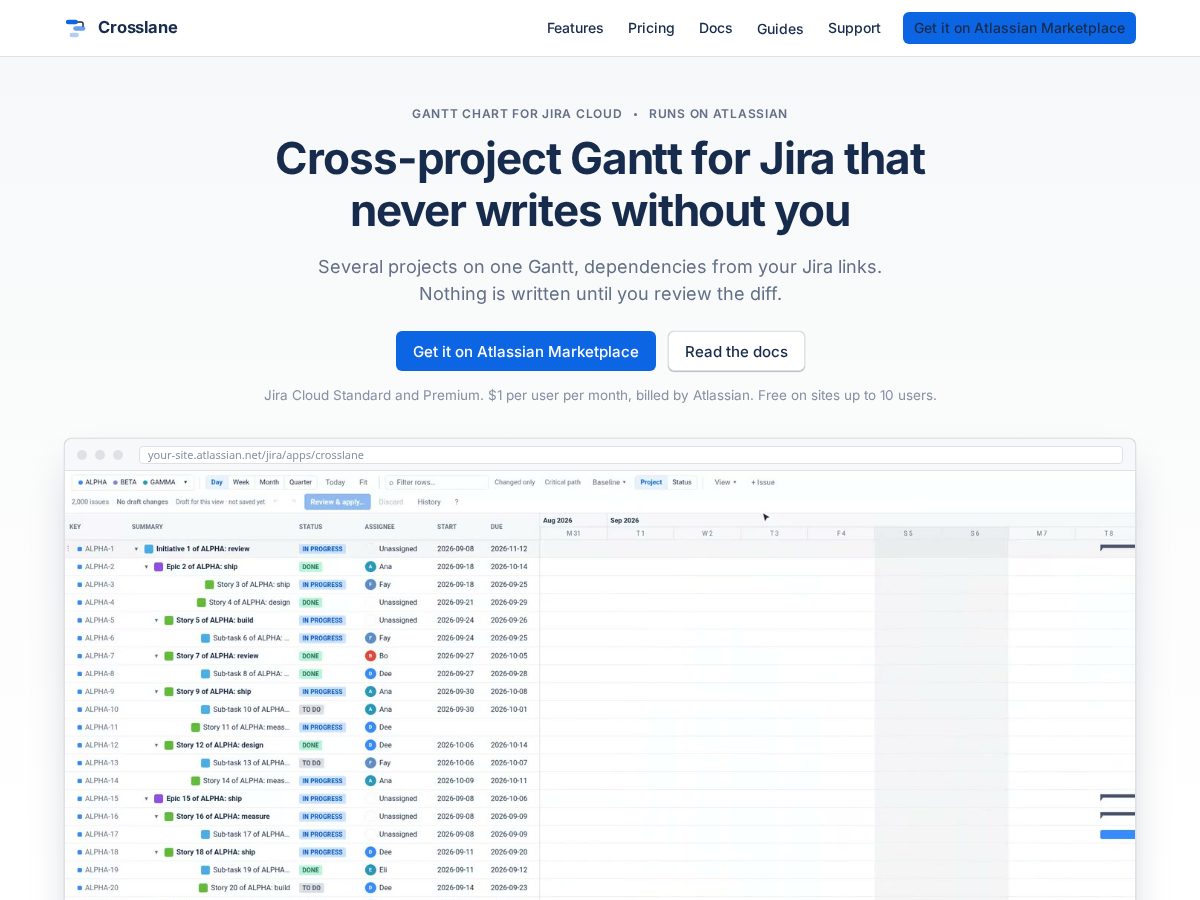This screenshot has width=1200, height=900.
Task: Click the Today button
Action: [335, 482]
